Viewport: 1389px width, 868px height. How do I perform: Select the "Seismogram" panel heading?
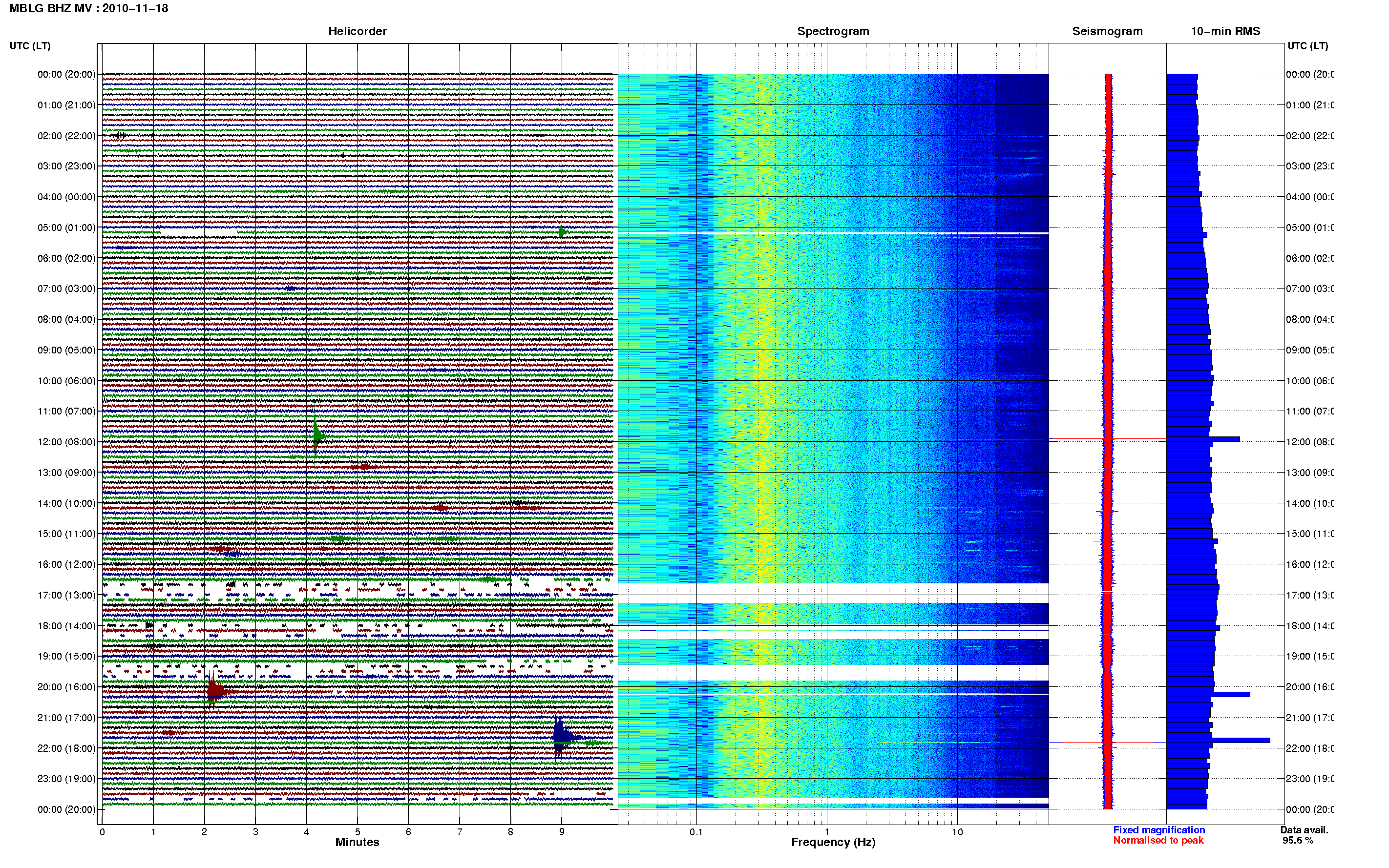1107,32
